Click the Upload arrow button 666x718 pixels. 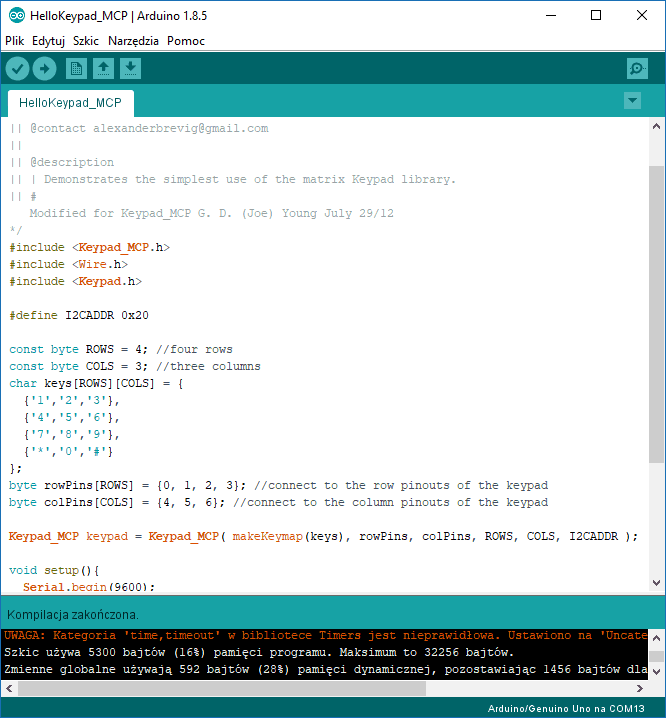coord(44,69)
